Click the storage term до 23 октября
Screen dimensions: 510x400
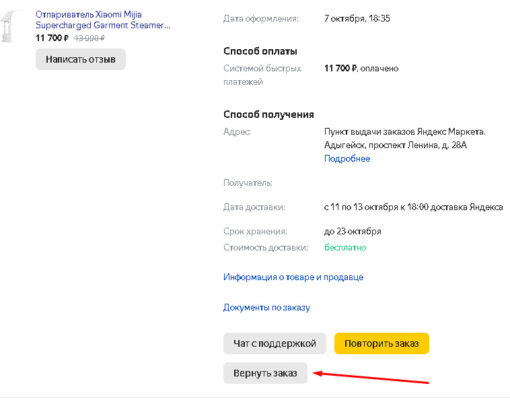[353, 231]
